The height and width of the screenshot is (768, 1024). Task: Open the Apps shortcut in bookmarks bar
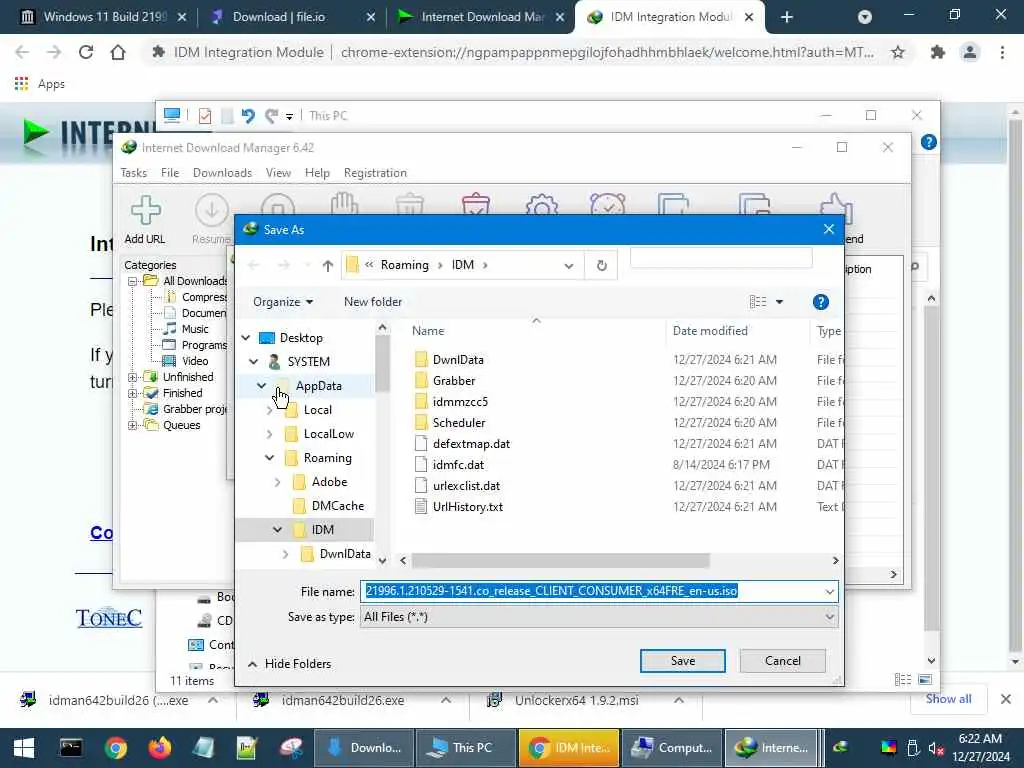[x=40, y=84]
